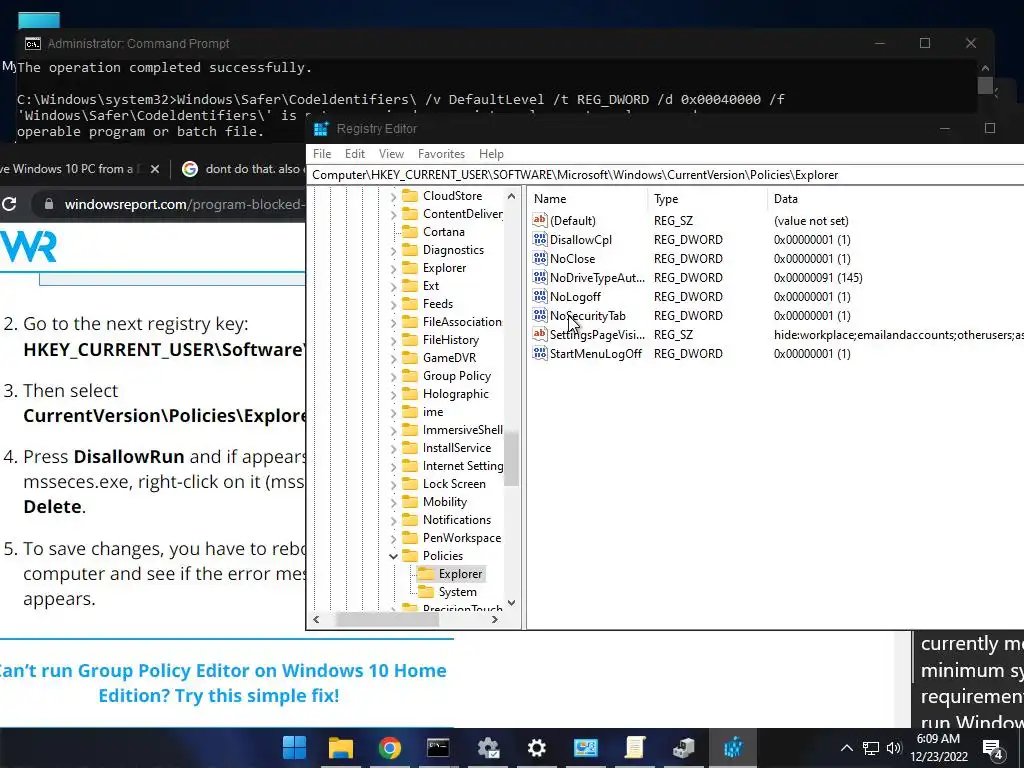Follow the Group Policy Editor fix link
This screenshot has height=768, width=1024.
[222, 682]
